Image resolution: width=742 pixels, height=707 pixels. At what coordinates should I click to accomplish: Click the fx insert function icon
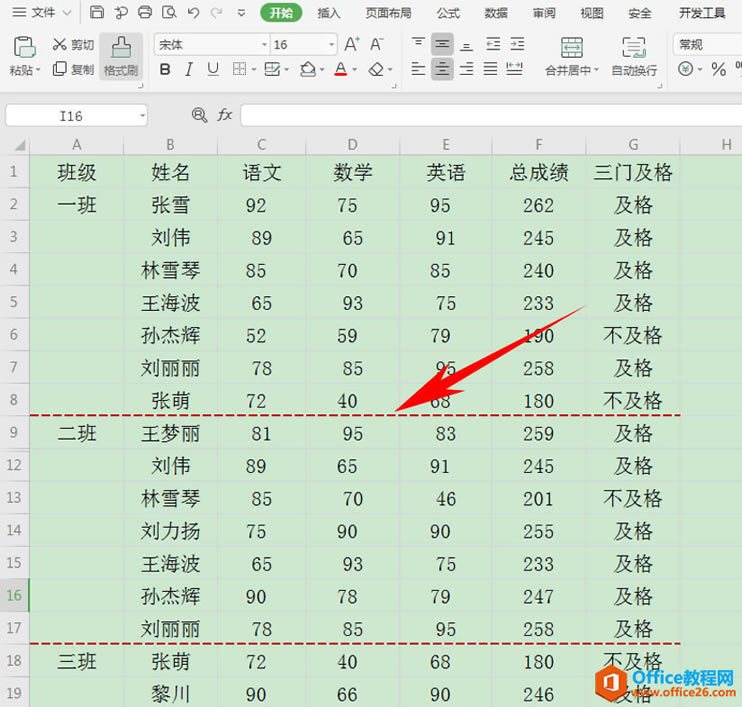(x=224, y=115)
